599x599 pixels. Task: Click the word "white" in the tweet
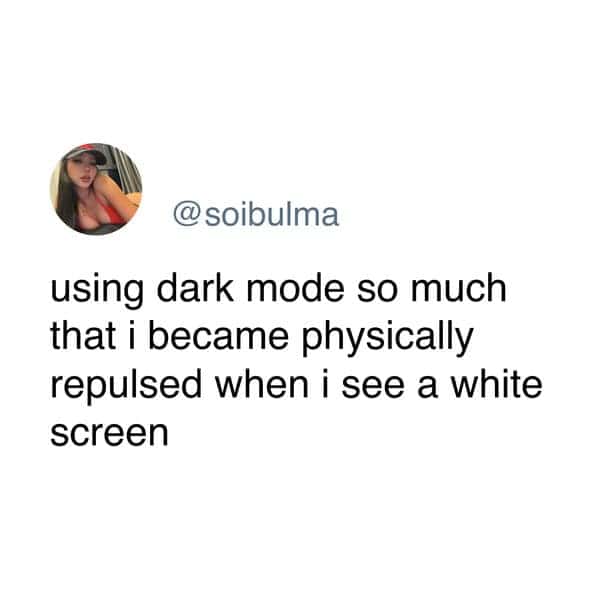pos(497,384)
